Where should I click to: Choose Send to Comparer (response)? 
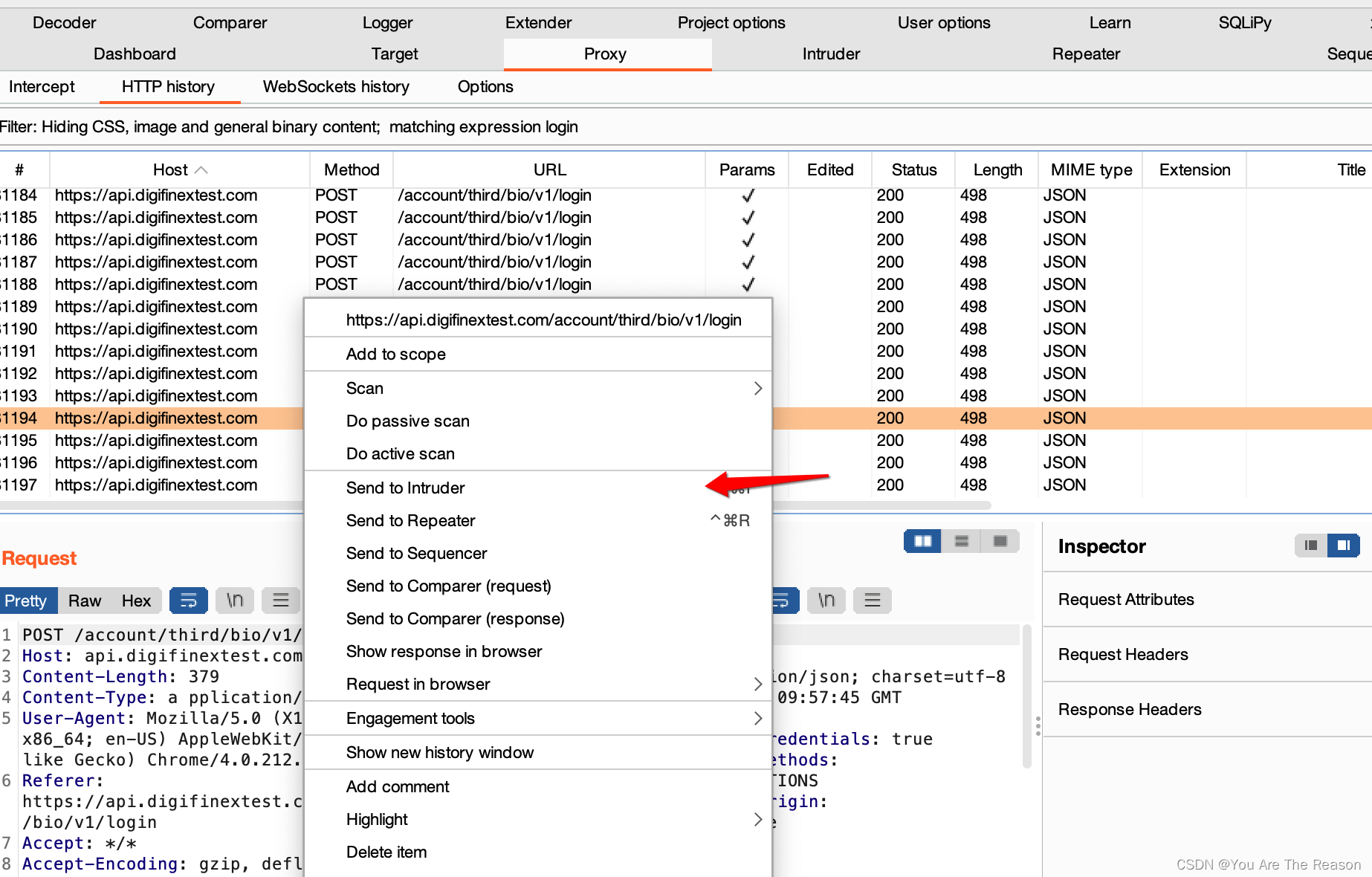coord(538,618)
